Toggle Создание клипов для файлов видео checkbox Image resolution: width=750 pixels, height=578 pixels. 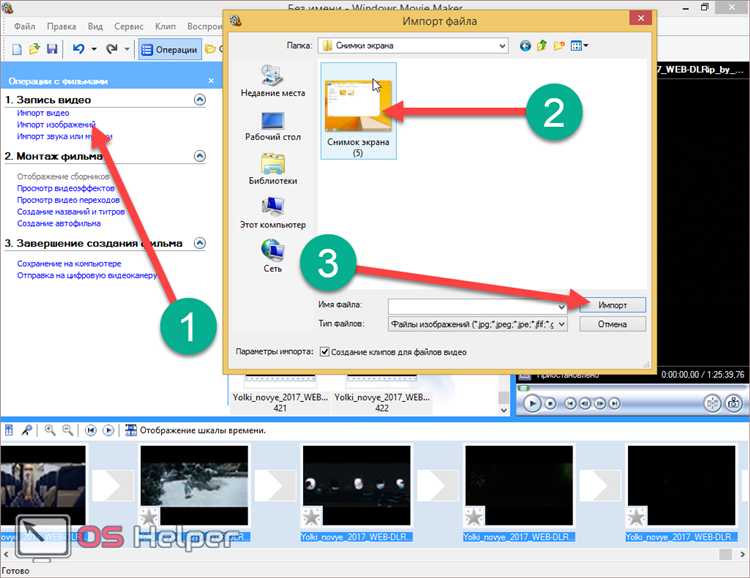pyautogui.click(x=325, y=352)
